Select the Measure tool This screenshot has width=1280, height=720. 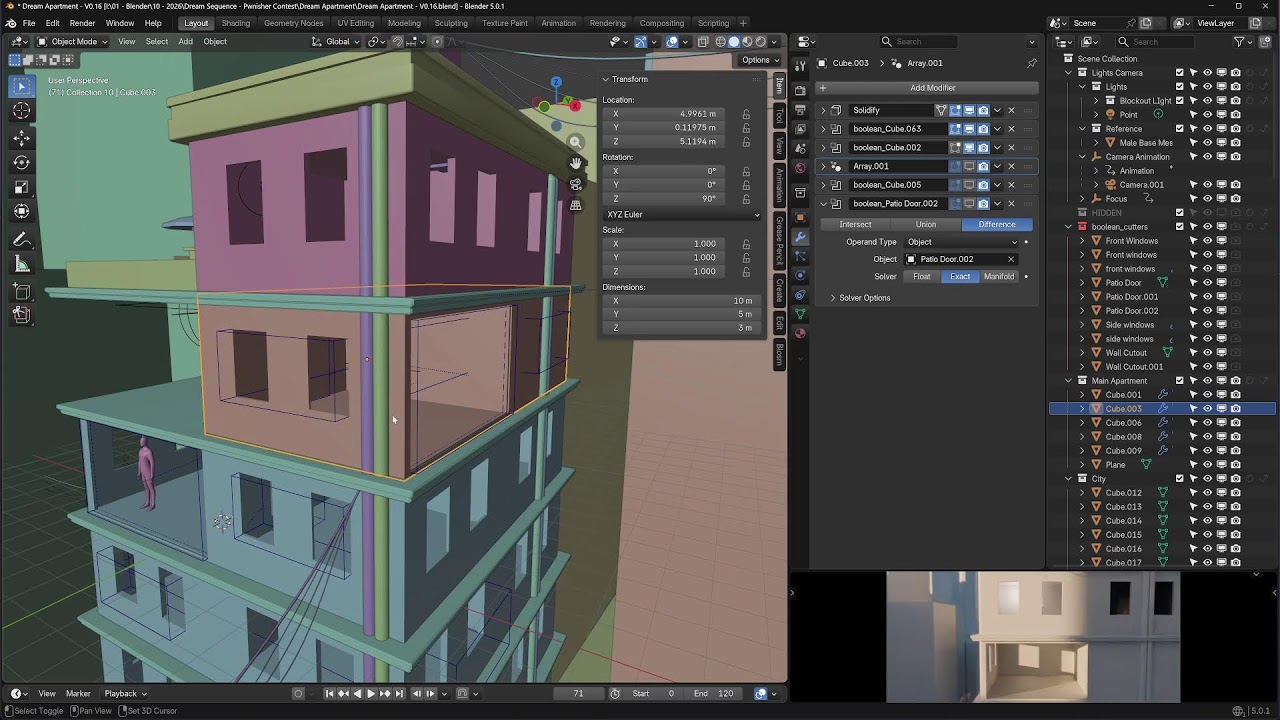[x=21, y=265]
